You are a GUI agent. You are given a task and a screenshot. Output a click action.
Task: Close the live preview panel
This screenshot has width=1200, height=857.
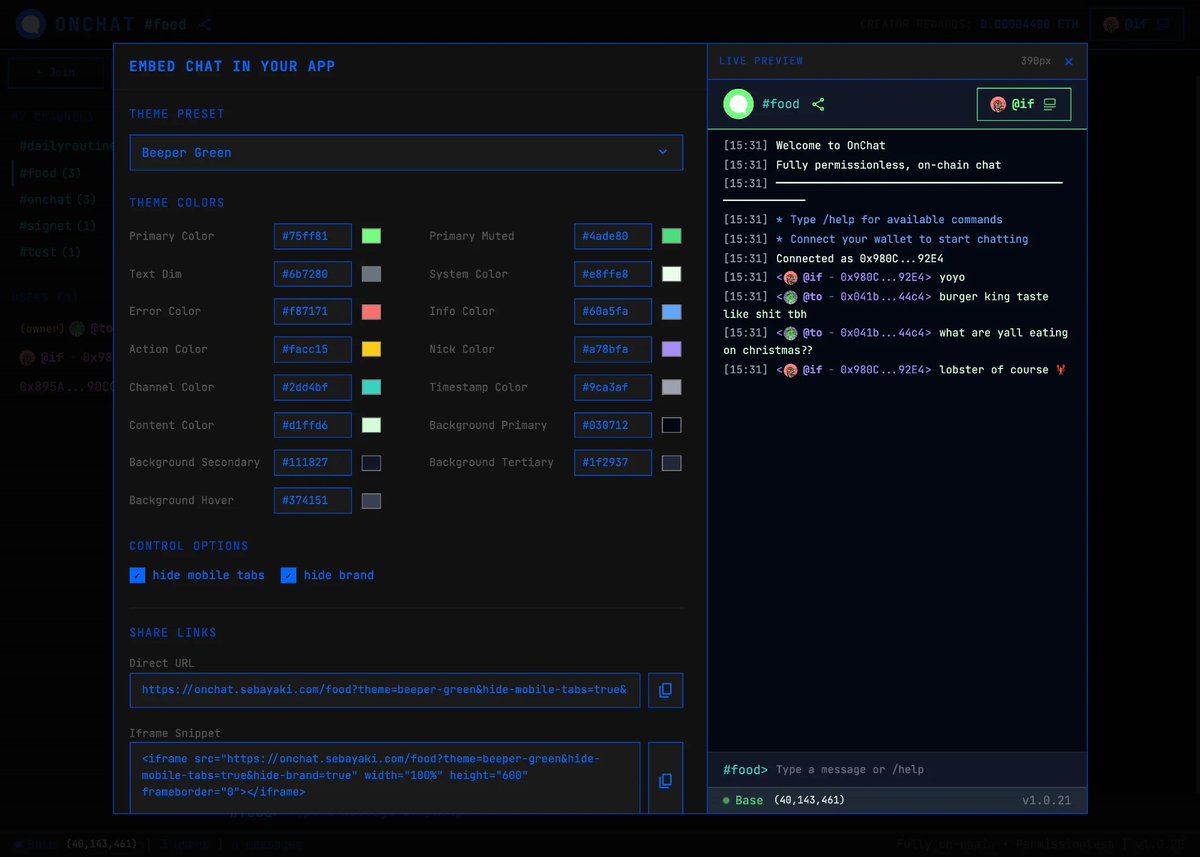(1069, 62)
